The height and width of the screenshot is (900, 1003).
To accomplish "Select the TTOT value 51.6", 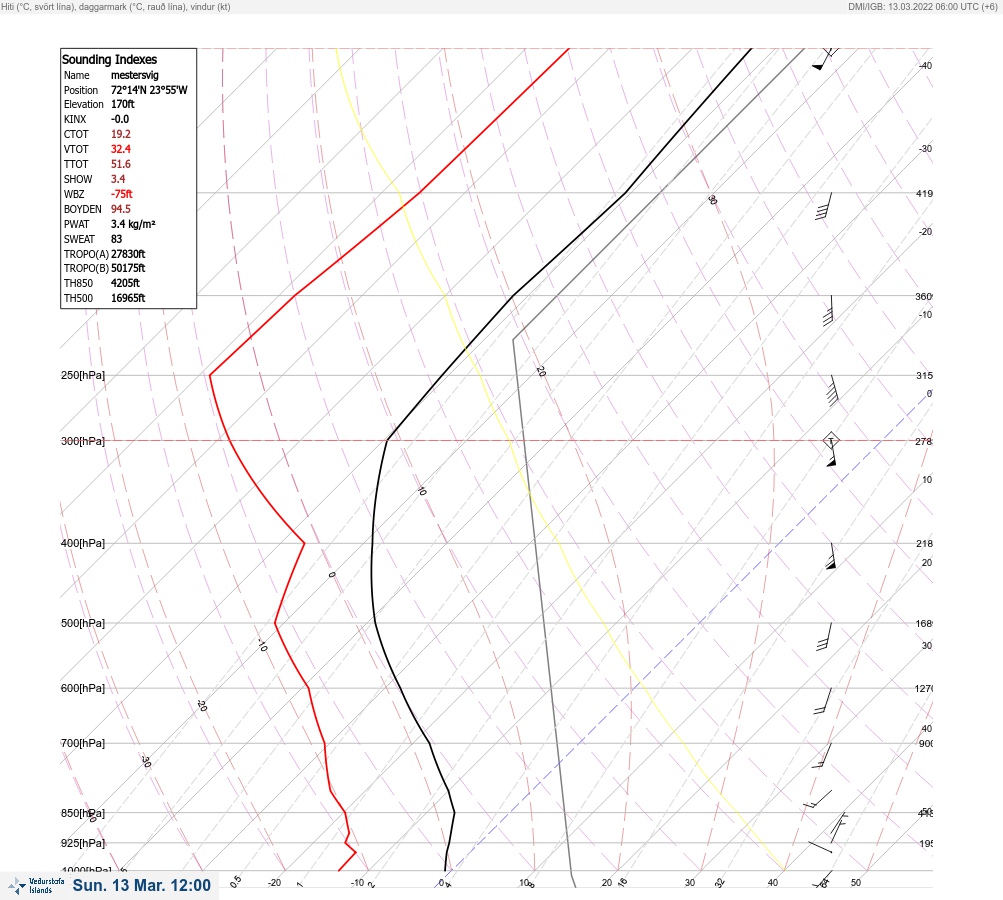I will tap(120, 164).
